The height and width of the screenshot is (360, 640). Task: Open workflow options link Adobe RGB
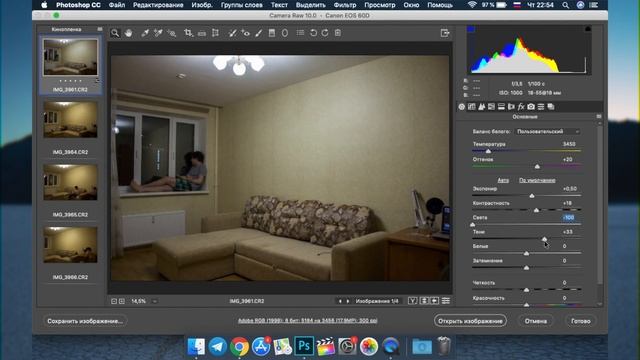click(308, 321)
